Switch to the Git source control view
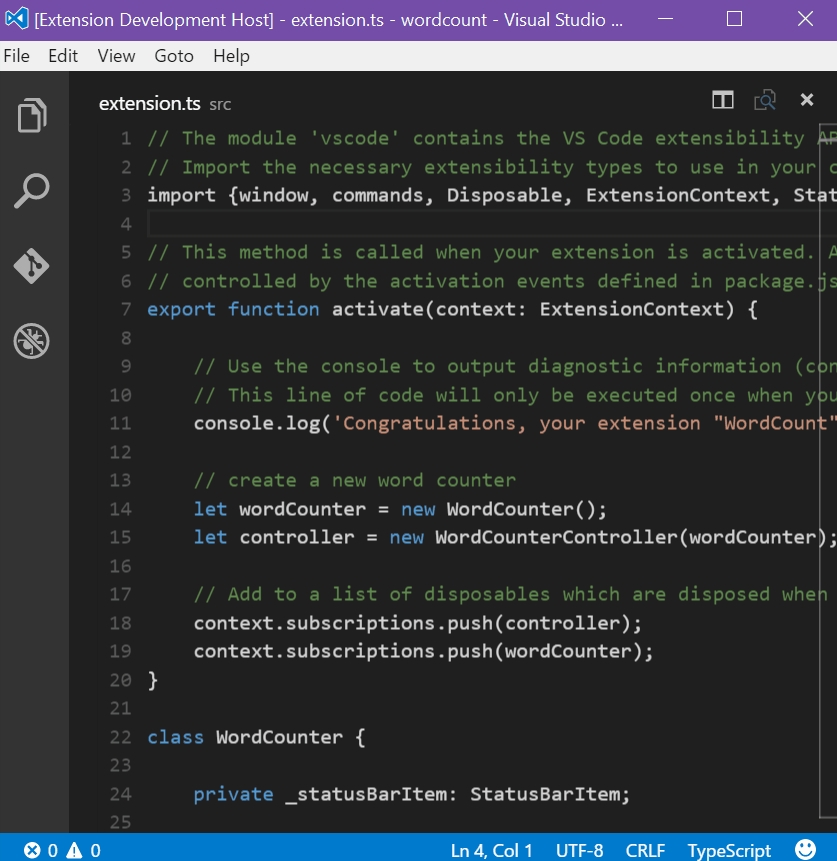Screen dimensions: 837x861 point(33,266)
